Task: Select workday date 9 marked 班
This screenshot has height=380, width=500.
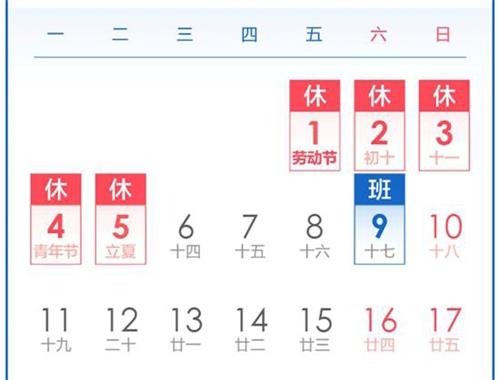Action: (x=379, y=219)
